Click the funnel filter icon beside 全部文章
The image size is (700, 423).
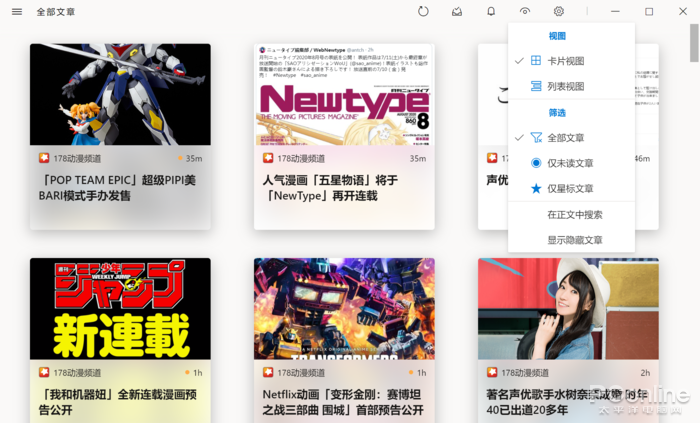[536, 137]
